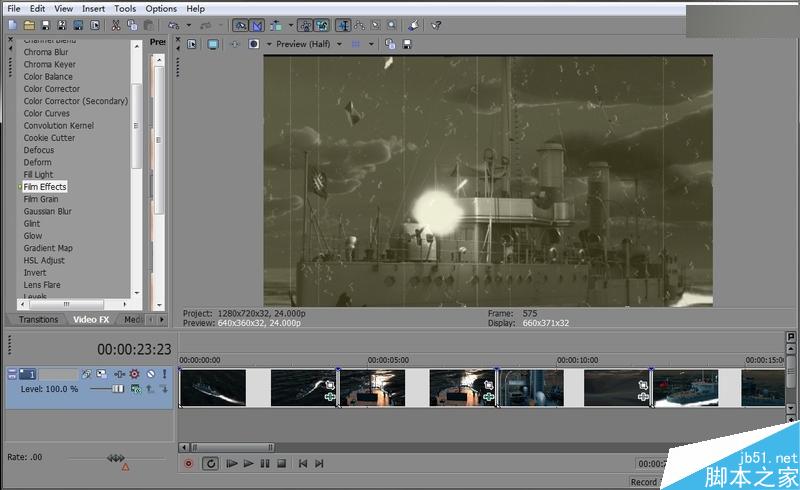
Task: Open the What's This help pointer
Action: 437,25
